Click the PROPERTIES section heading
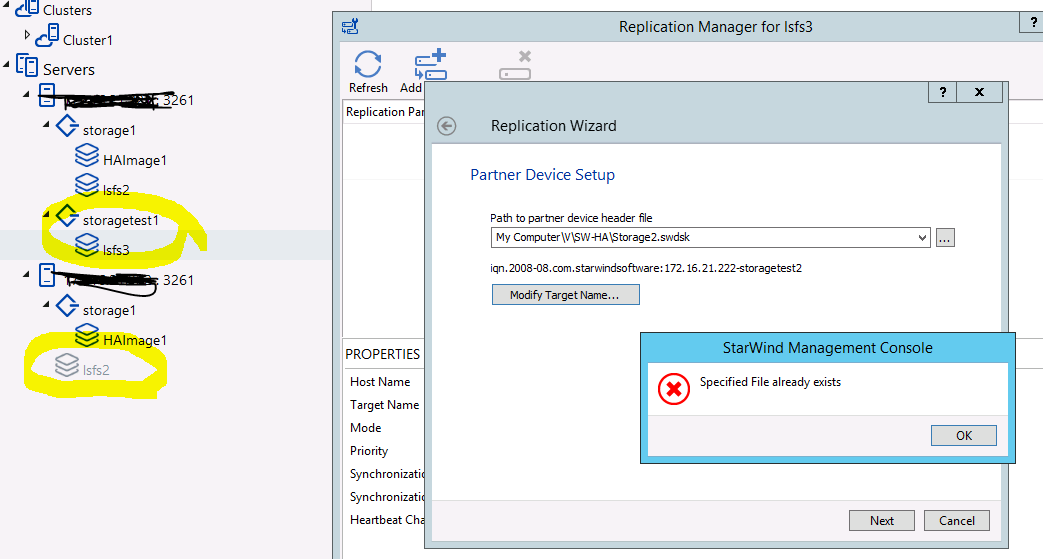 [x=382, y=354]
